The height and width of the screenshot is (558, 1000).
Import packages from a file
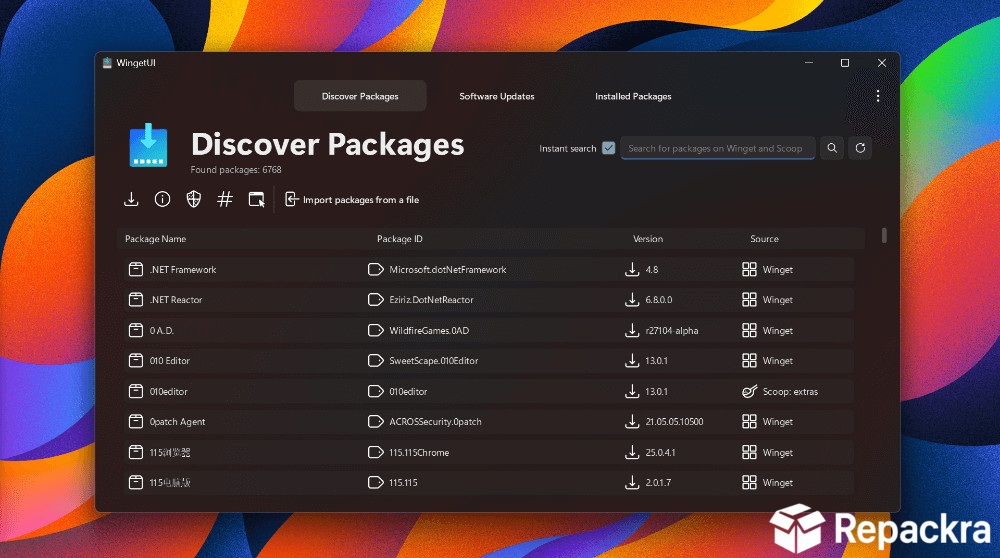(x=352, y=200)
